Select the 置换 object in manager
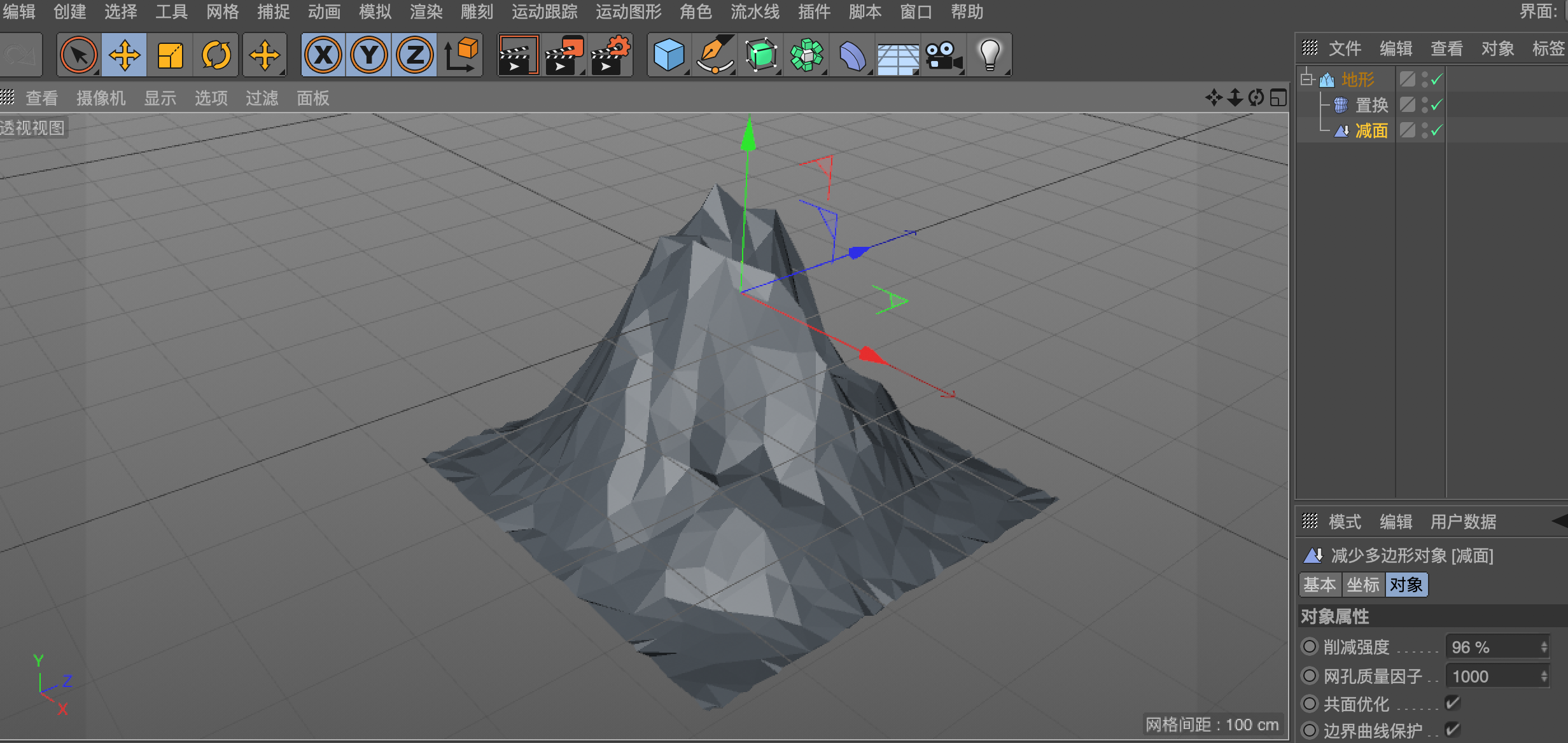 coord(1371,105)
